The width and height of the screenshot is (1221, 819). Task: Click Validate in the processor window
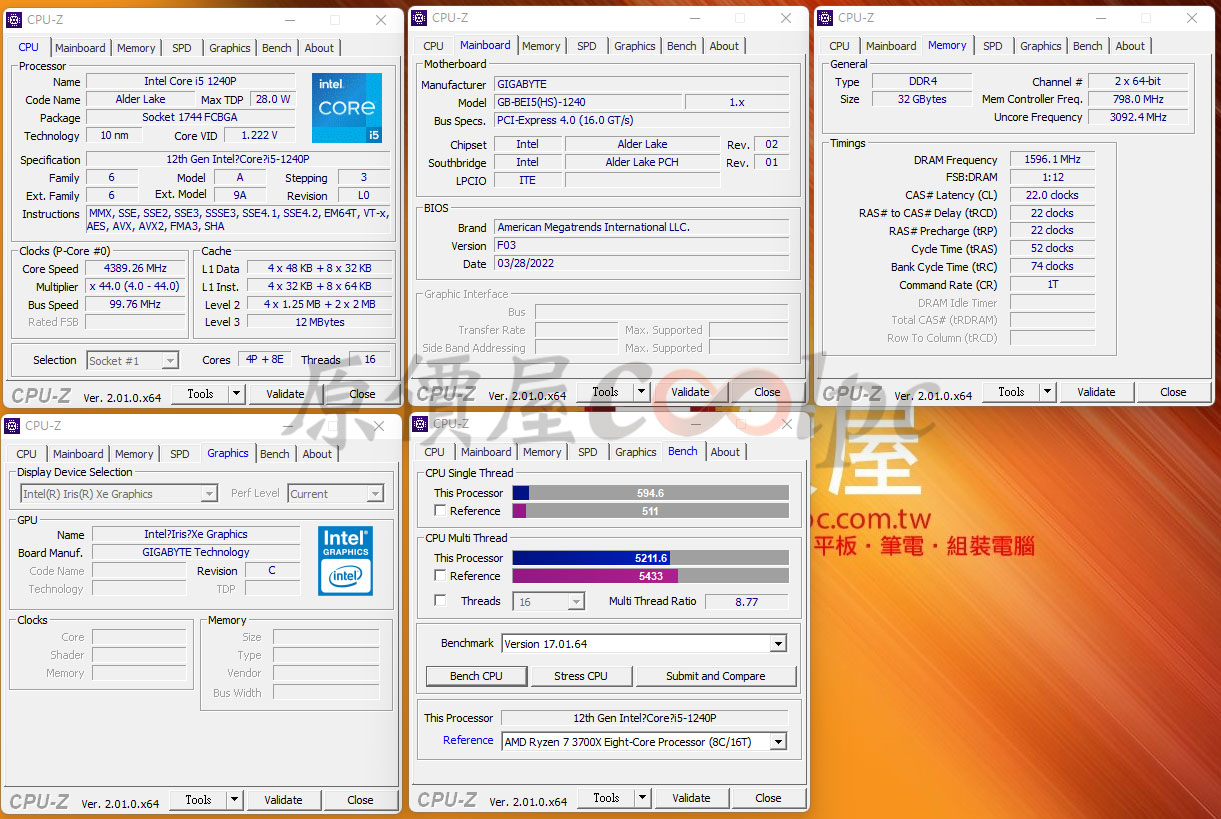[x=285, y=394]
